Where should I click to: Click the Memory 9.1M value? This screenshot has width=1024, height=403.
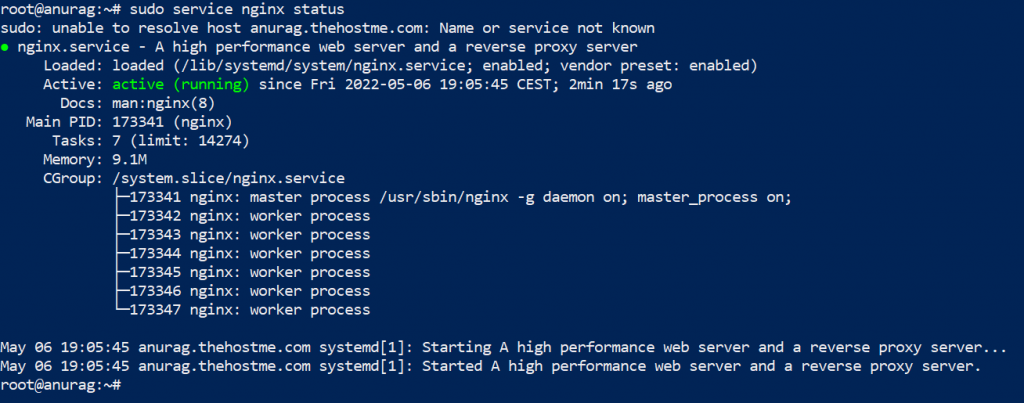tap(129, 159)
